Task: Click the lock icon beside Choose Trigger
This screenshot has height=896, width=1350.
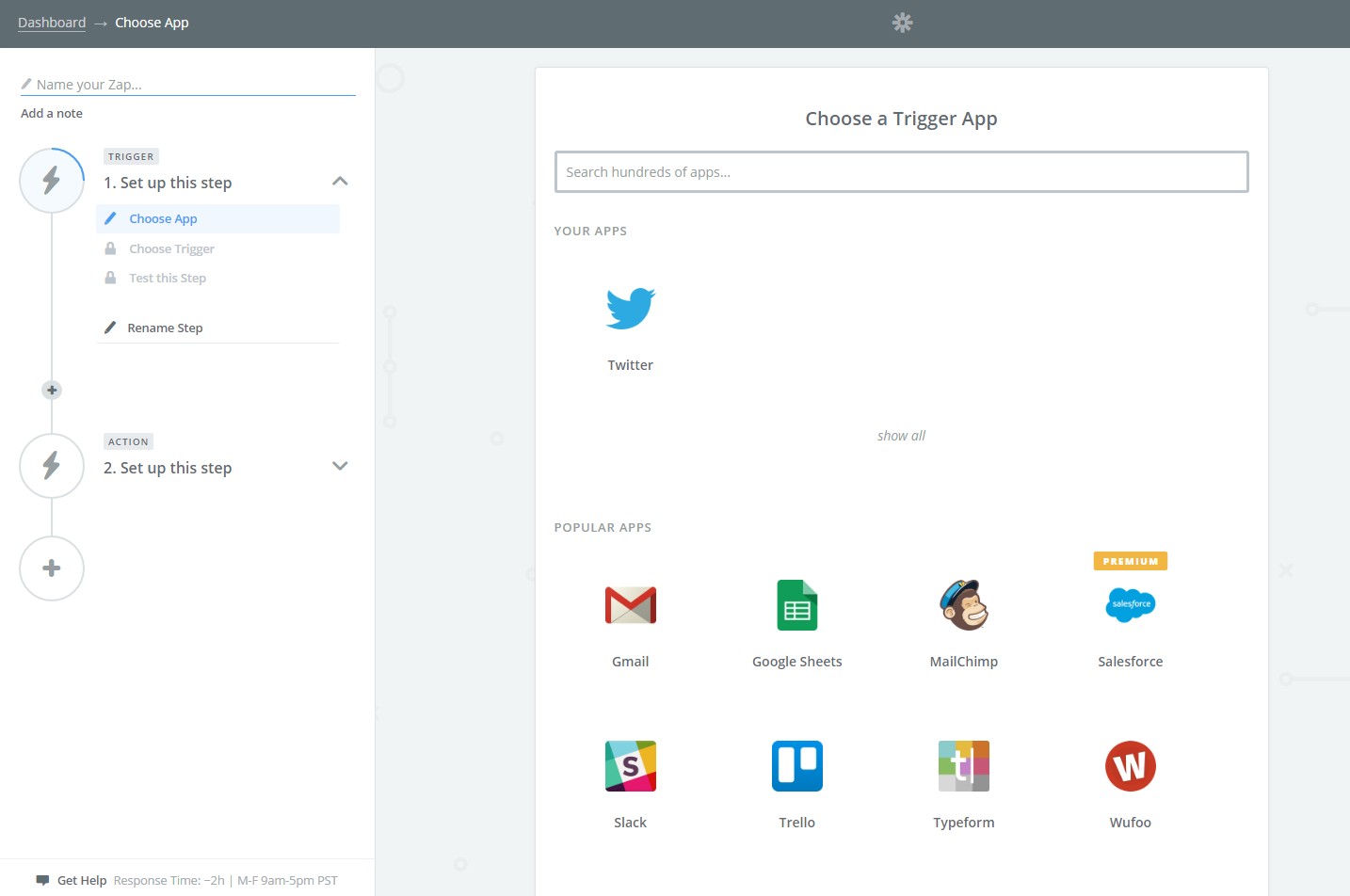Action: [x=110, y=248]
